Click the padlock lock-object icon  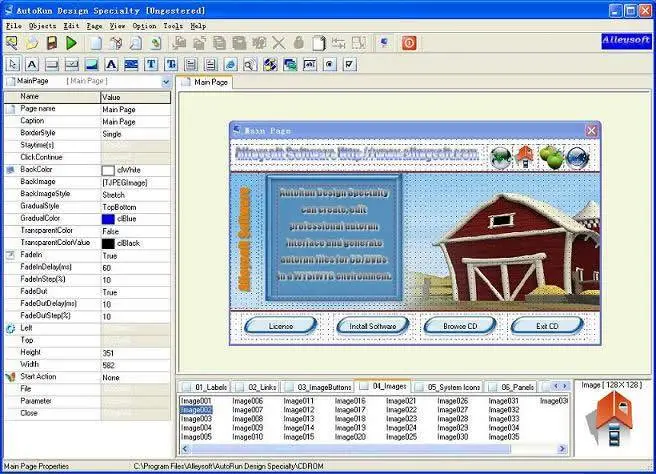click(298, 43)
